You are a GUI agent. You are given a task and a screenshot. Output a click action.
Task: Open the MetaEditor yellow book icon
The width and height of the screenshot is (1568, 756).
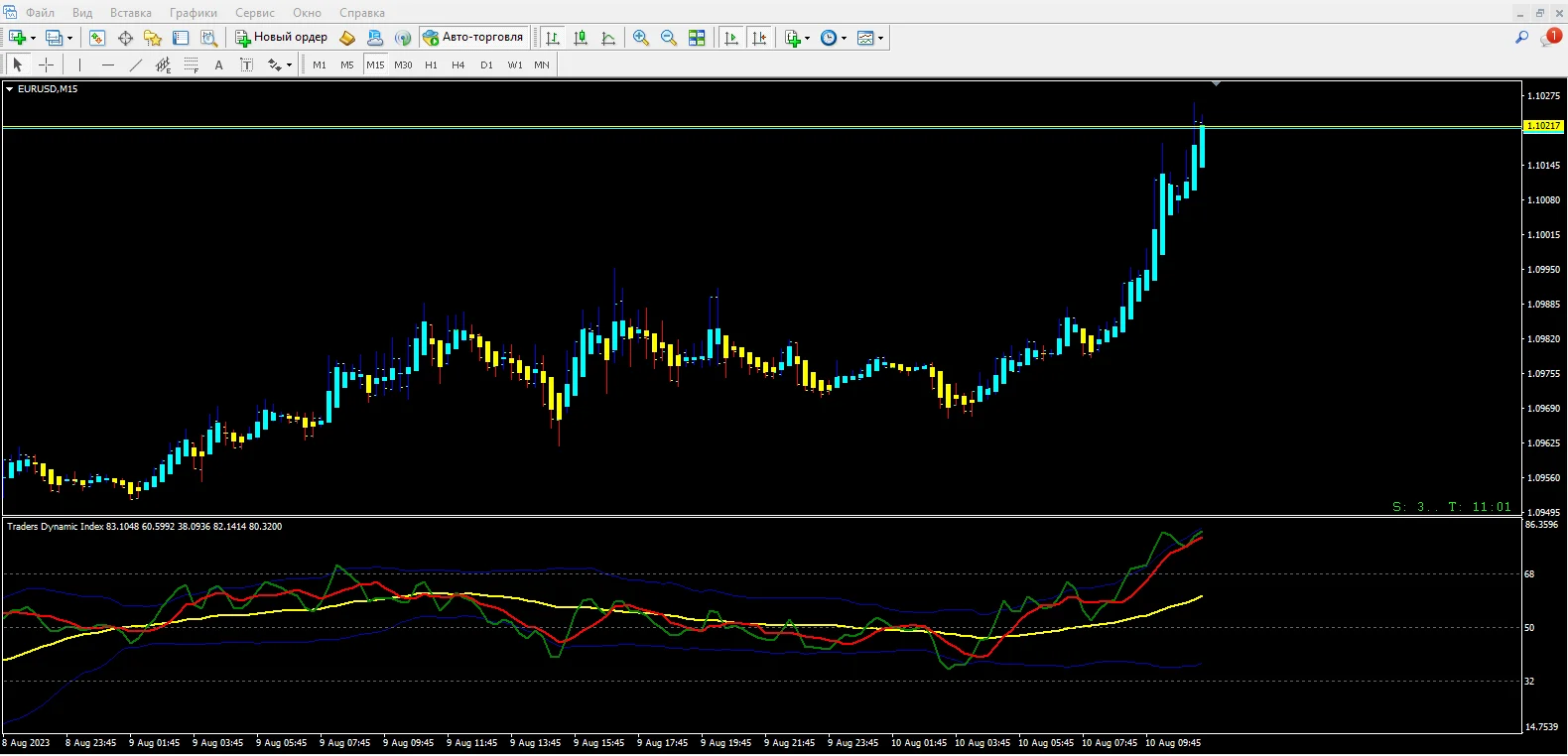[x=347, y=38]
